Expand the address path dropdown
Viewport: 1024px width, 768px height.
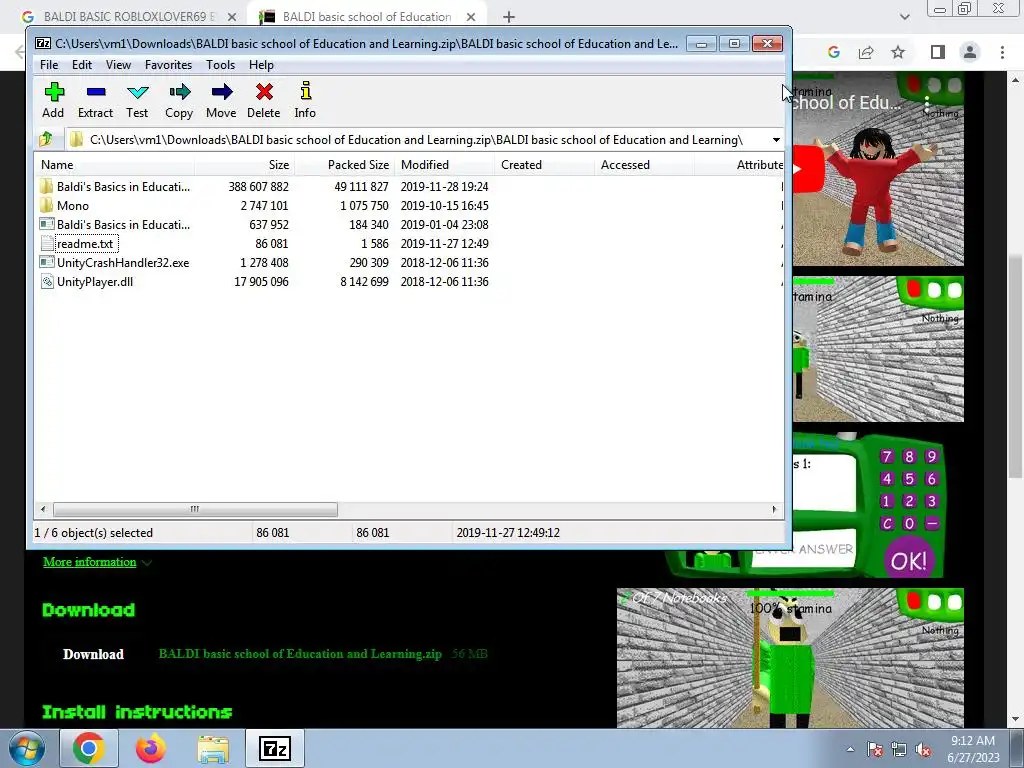coord(776,140)
